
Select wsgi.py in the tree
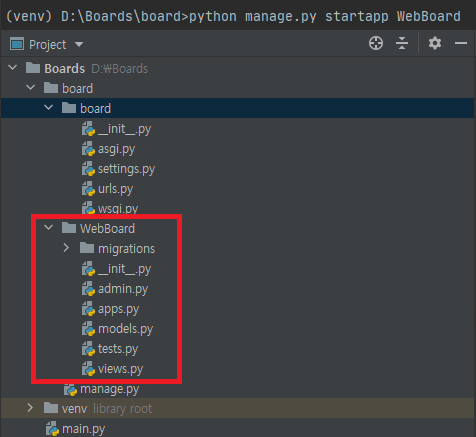click(x=118, y=209)
